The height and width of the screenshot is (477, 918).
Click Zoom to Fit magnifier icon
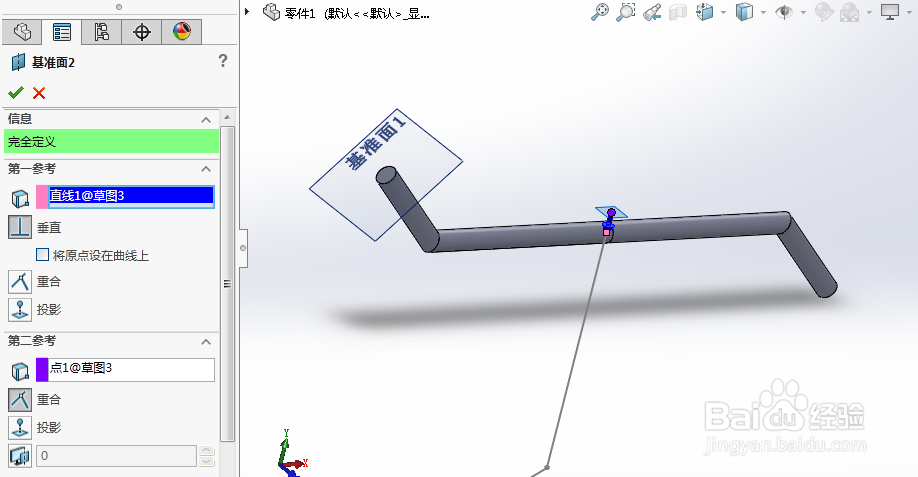tap(600, 12)
